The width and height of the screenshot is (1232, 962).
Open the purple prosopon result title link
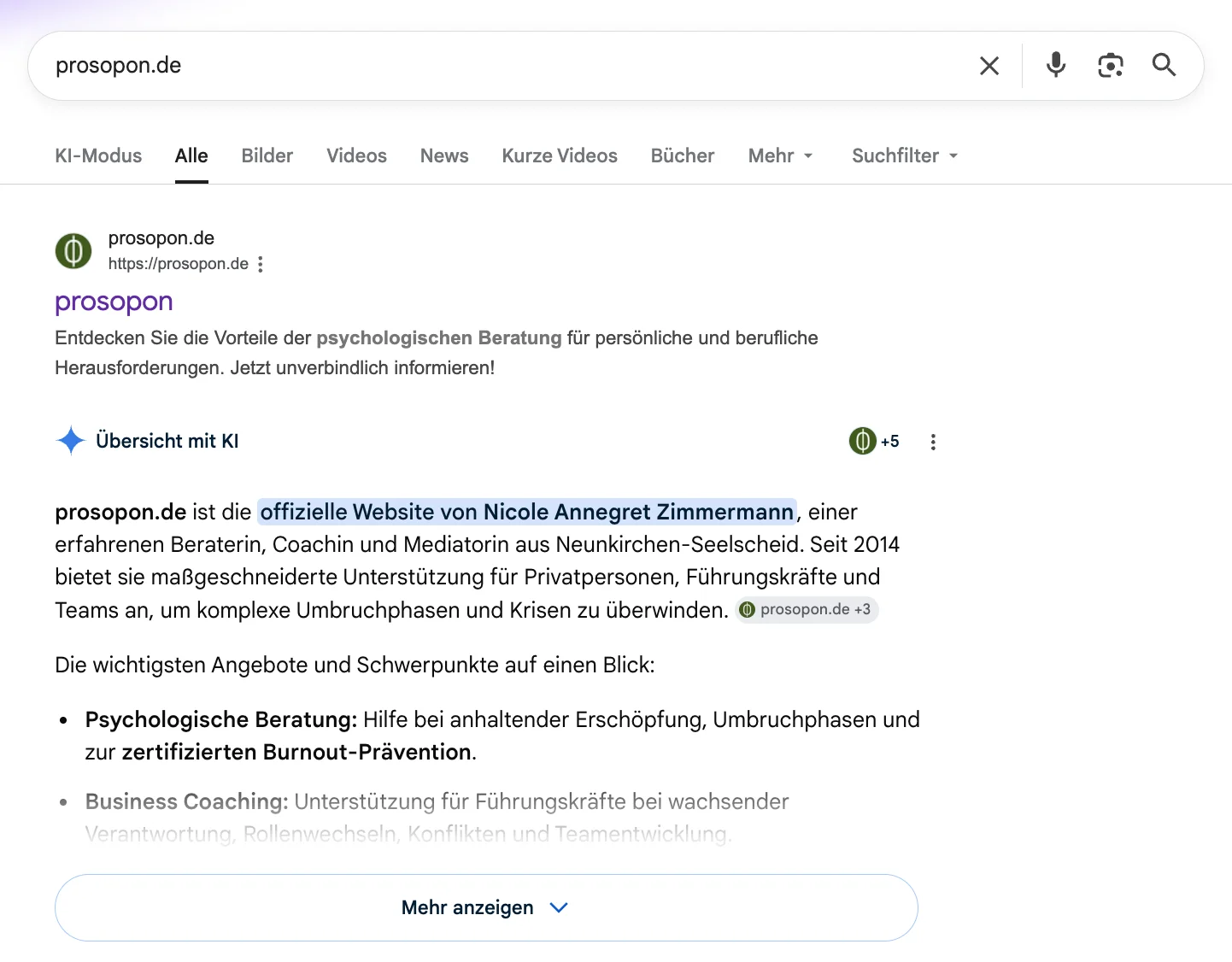point(114,302)
